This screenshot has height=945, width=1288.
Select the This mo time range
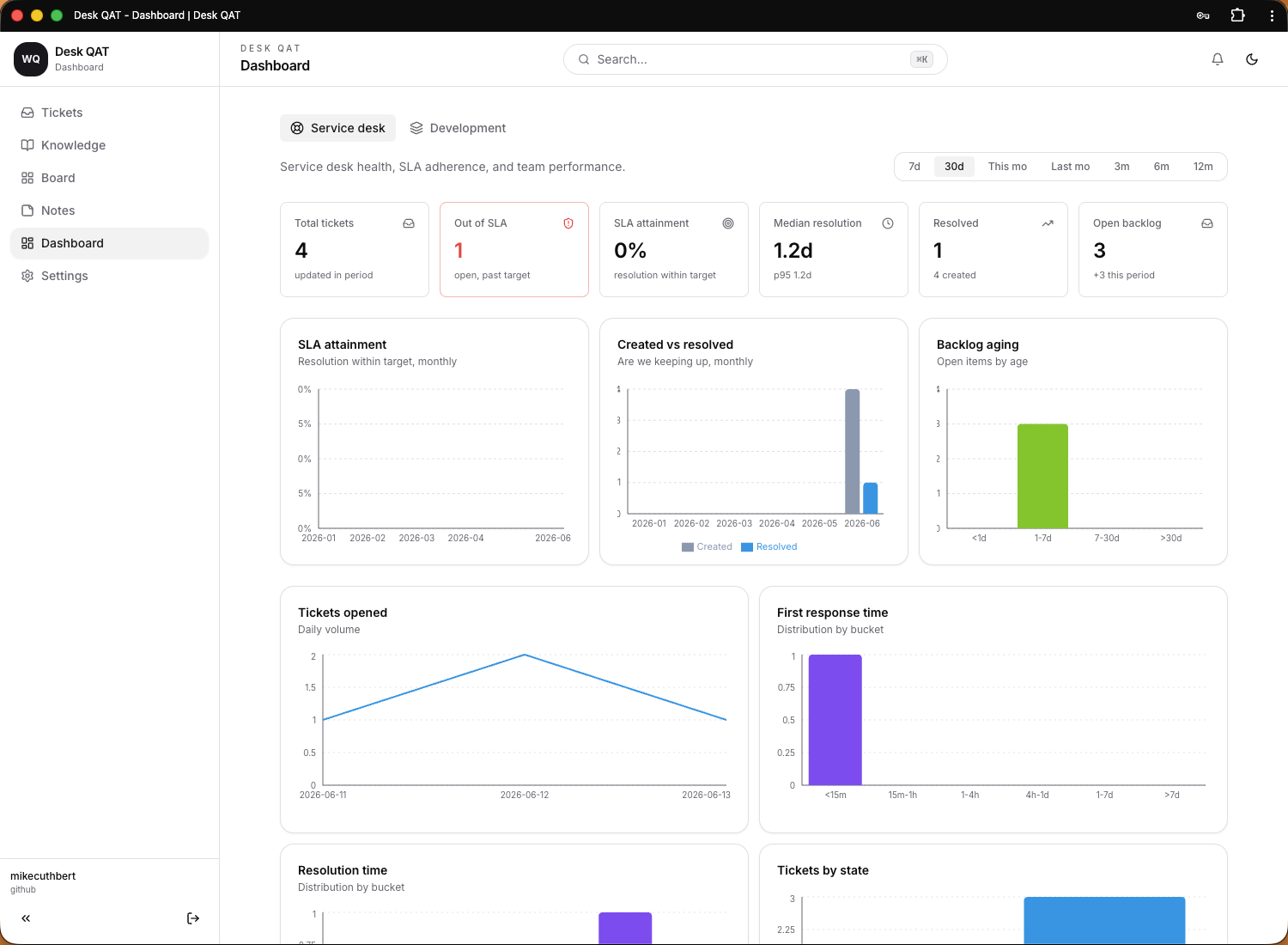(1007, 167)
